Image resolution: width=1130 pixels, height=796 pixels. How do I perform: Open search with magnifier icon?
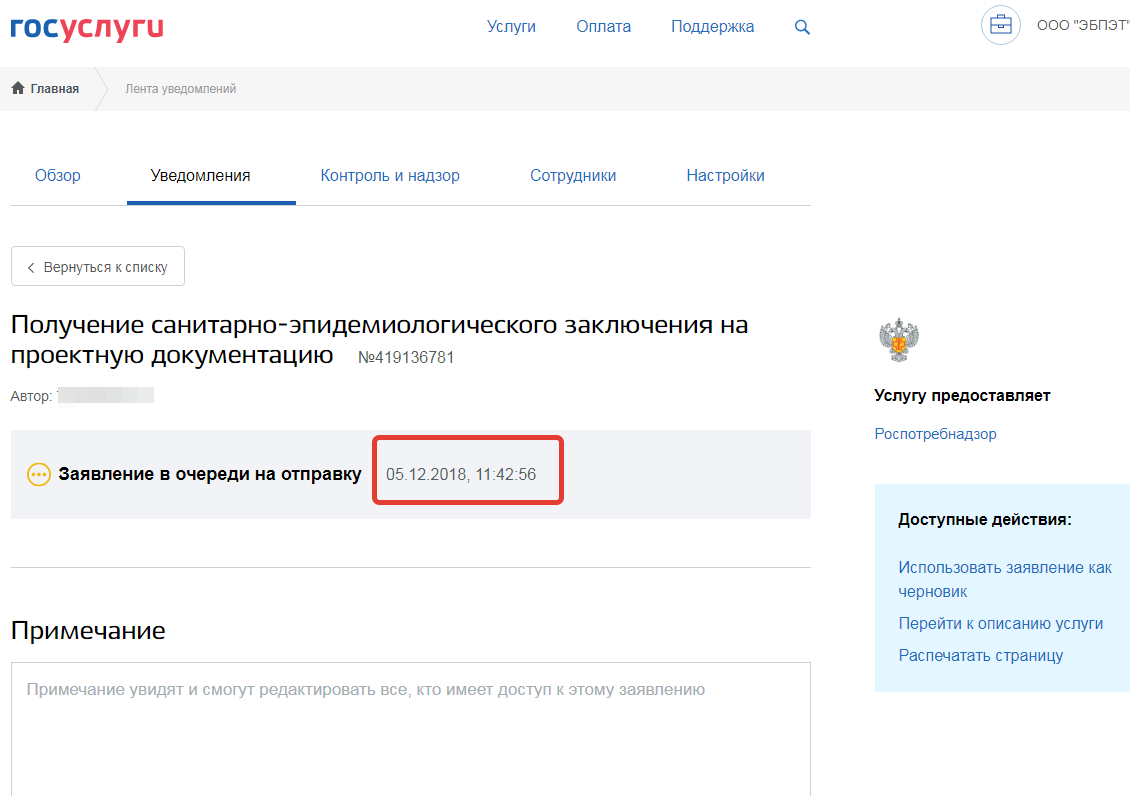(x=802, y=27)
